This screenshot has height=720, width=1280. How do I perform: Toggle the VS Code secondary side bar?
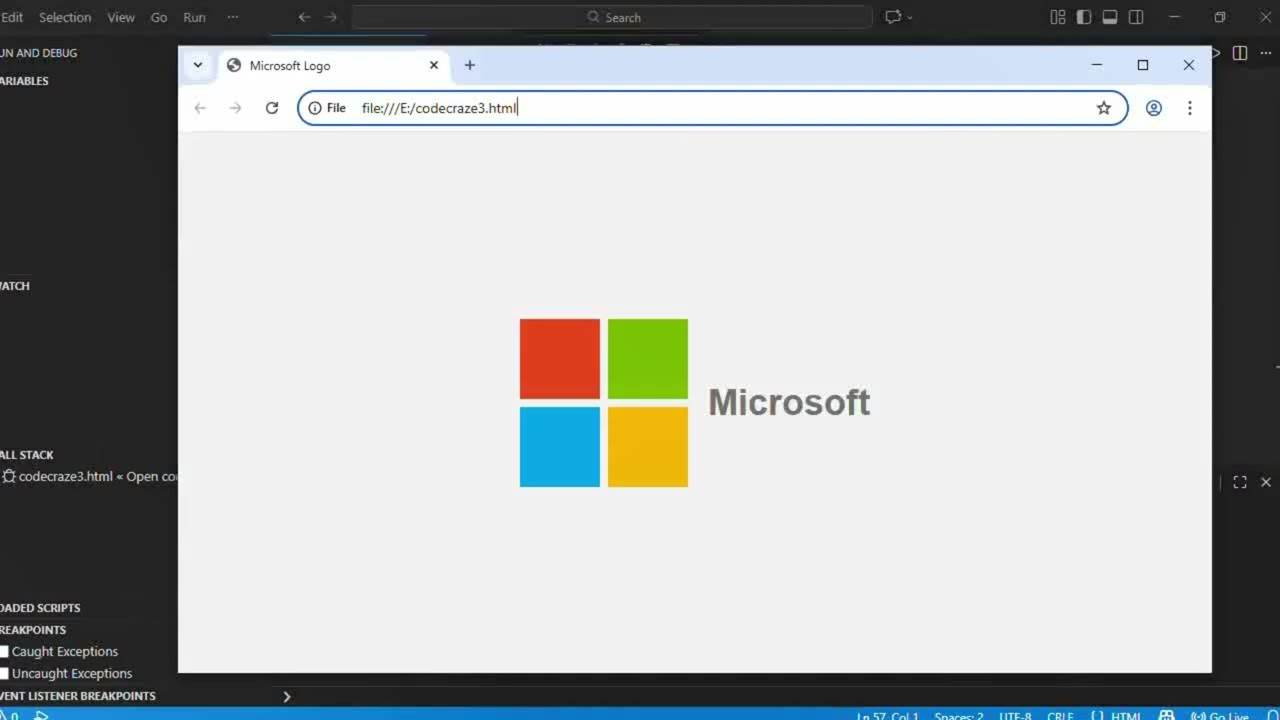(x=1136, y=17)
